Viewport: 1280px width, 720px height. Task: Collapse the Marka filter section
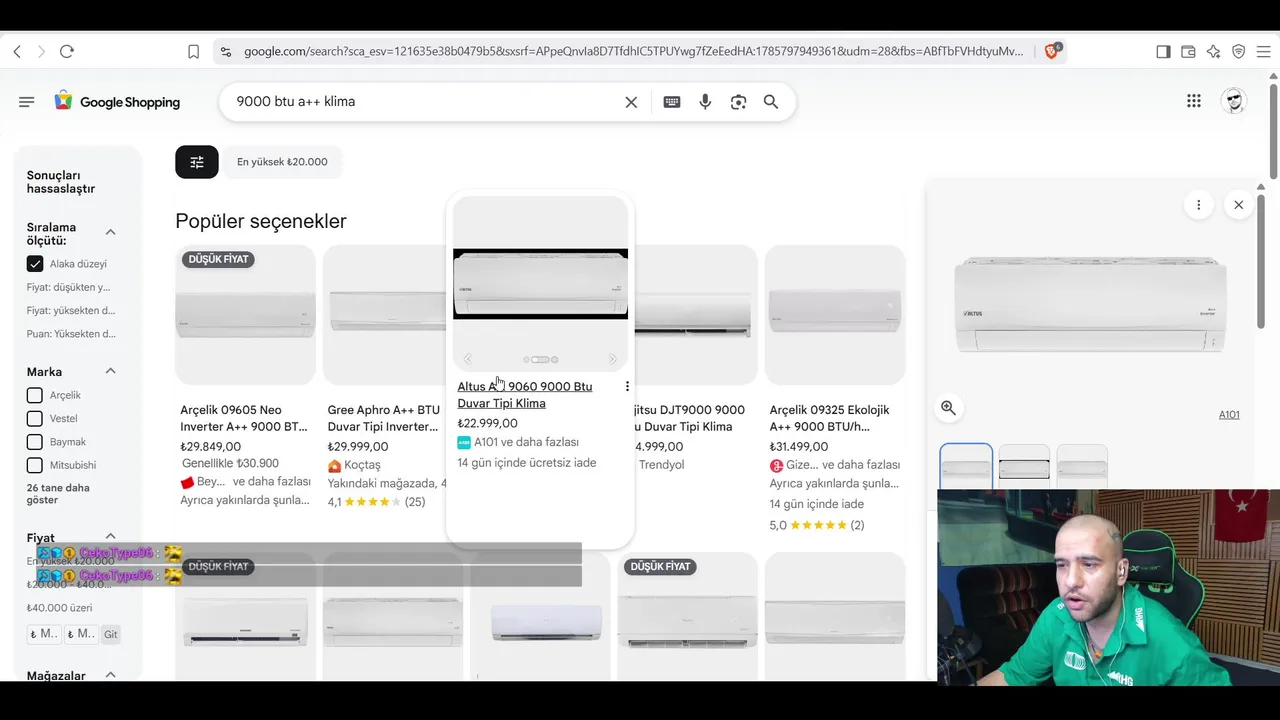(x=110, y=371)
